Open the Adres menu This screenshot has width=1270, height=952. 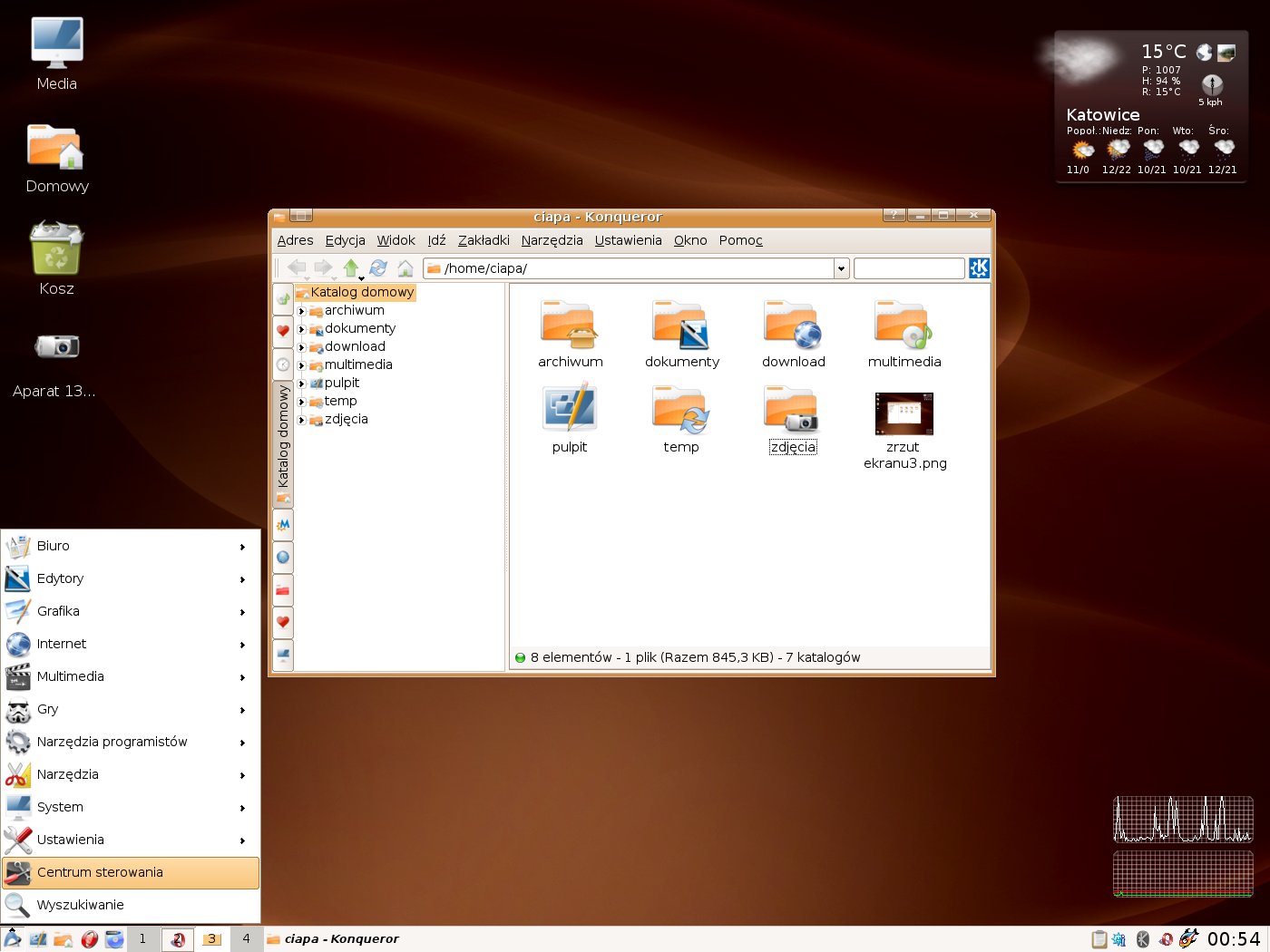295,240
